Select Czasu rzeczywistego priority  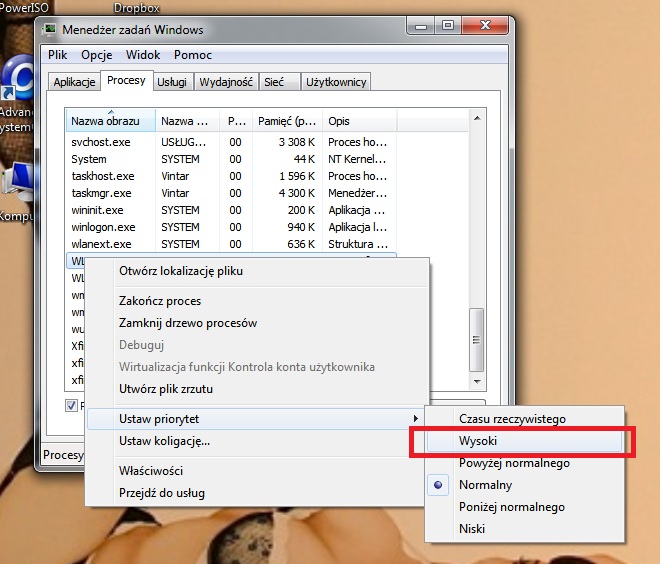(512, 419)
